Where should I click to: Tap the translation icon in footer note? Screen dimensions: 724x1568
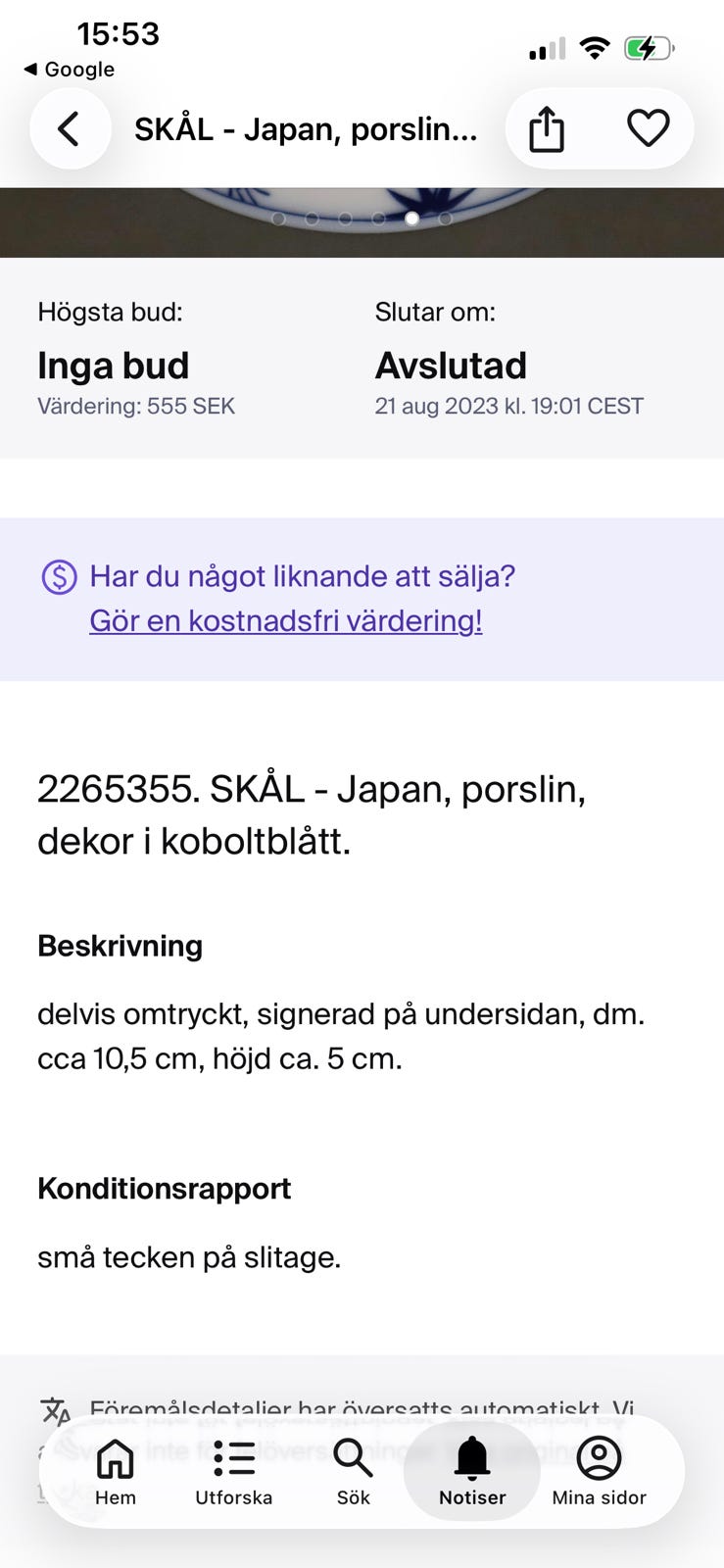56,1412
